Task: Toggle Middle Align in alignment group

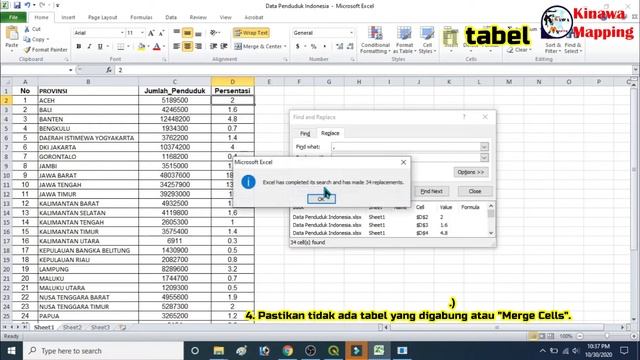Action: pyautogui.click(x=187, y=33)
